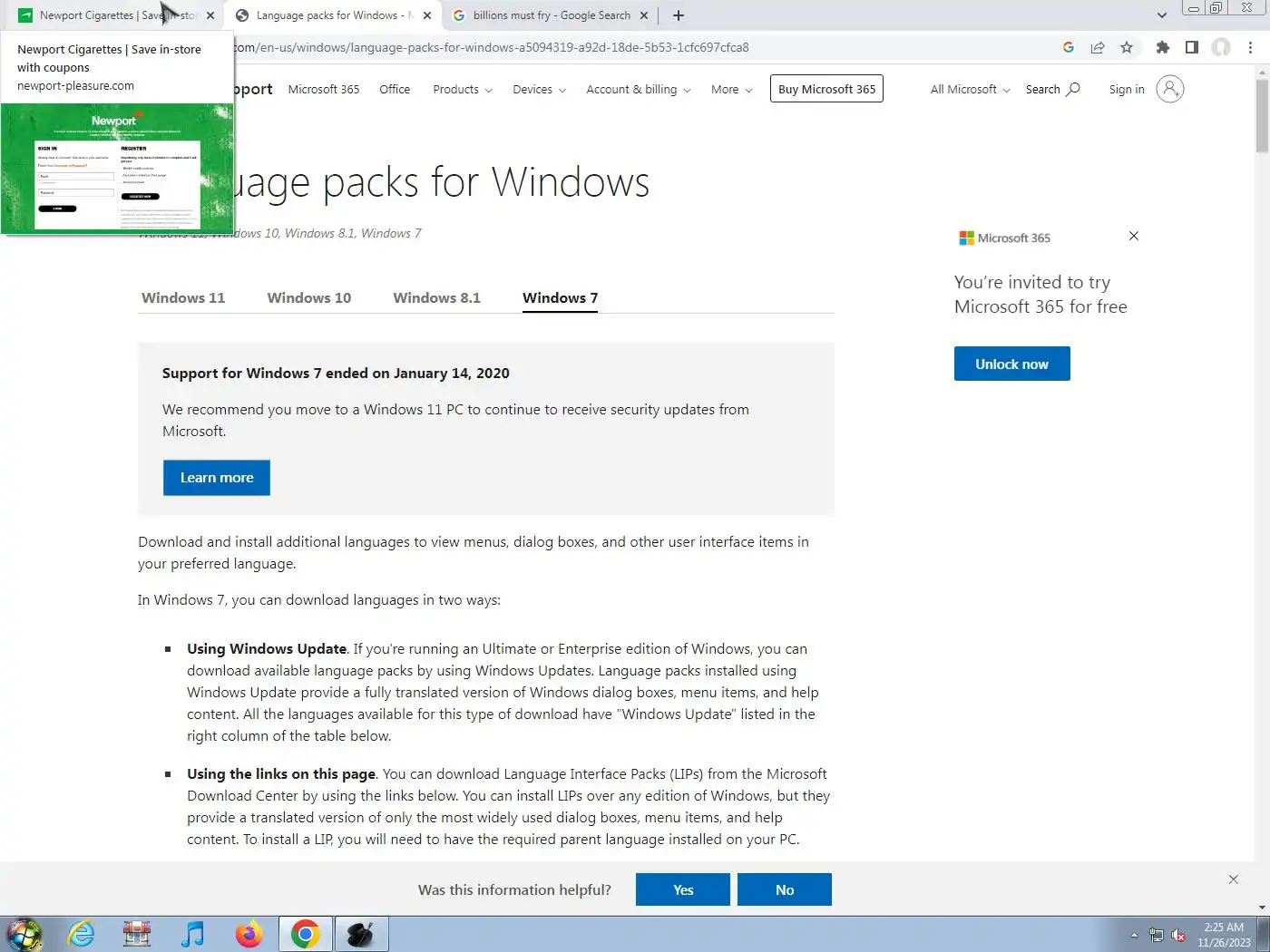Click the scrollbar up arrow
Screen dimensions: 1270x952
[1262, 71]
